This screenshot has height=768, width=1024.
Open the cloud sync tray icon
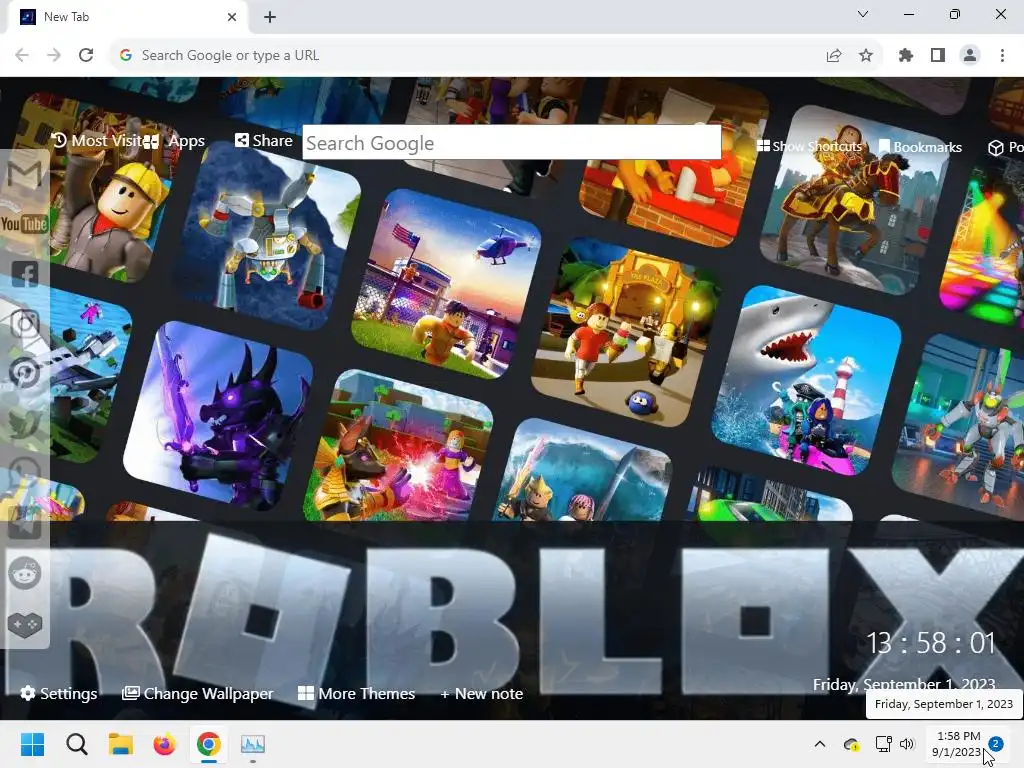coord(851,744)
